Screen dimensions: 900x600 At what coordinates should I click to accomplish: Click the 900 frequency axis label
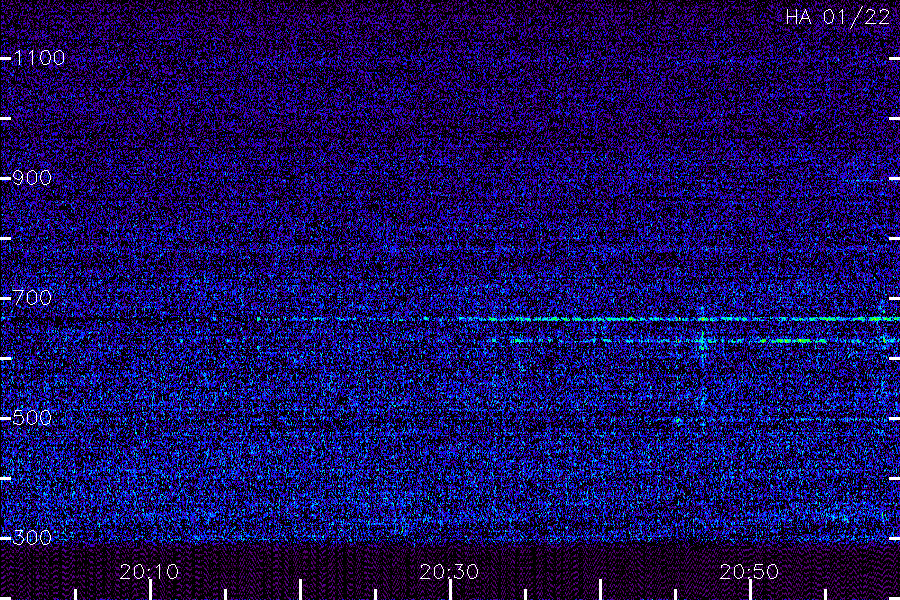point(33,178)
